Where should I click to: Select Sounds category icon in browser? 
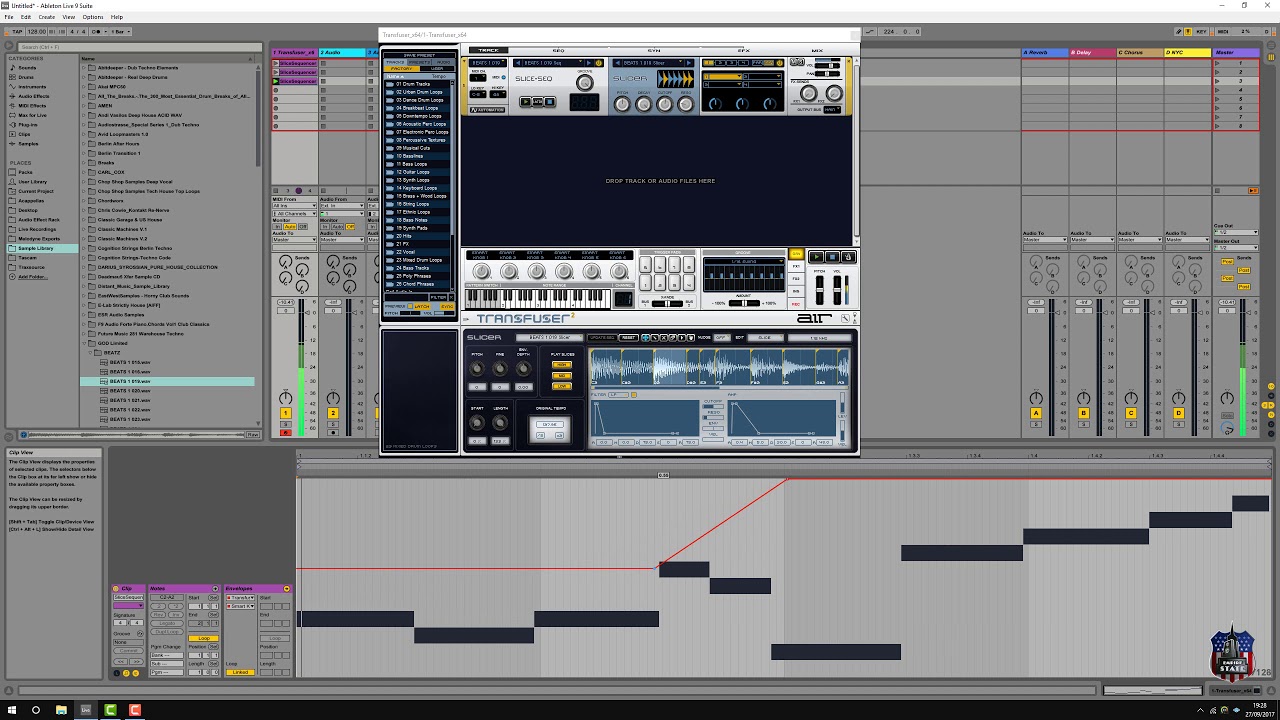13,68
